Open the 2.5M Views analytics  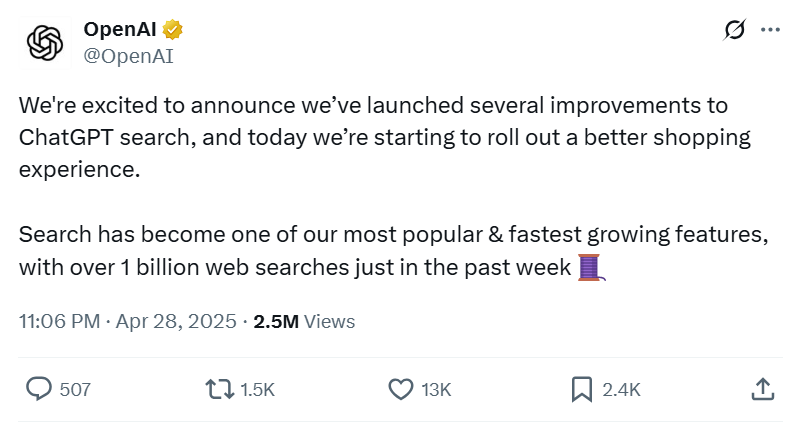click(304, 322)
